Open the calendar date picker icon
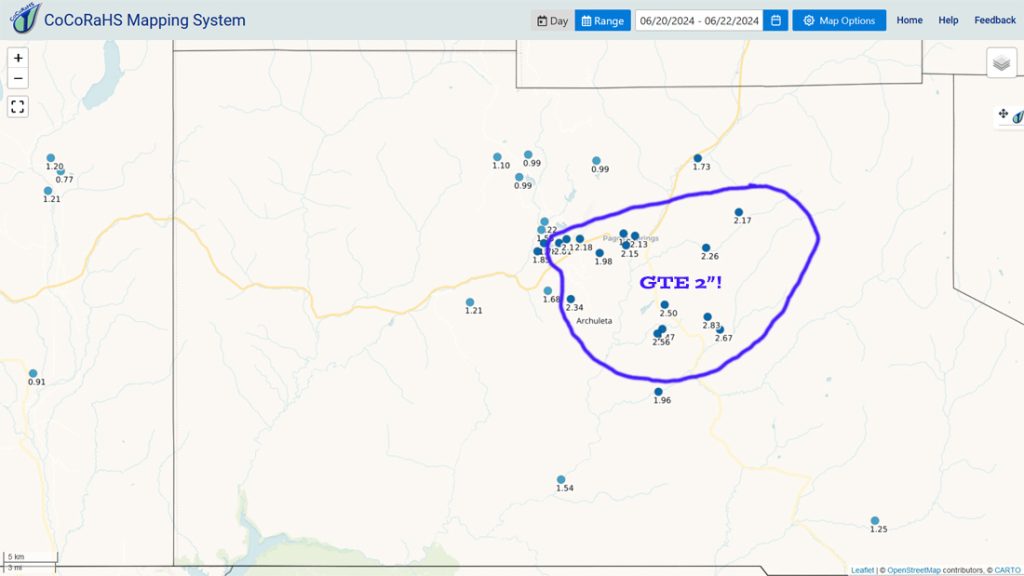 point(776,20)
